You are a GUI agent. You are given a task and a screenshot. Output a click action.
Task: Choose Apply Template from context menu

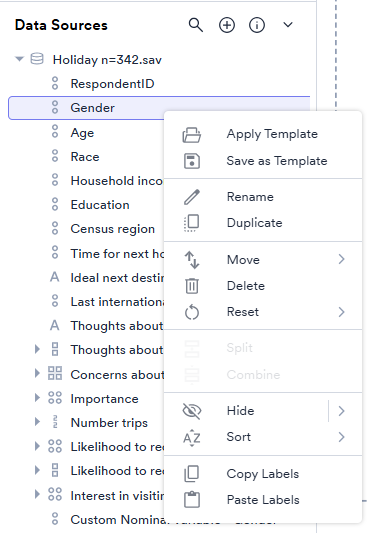click(x=272, y=134)
